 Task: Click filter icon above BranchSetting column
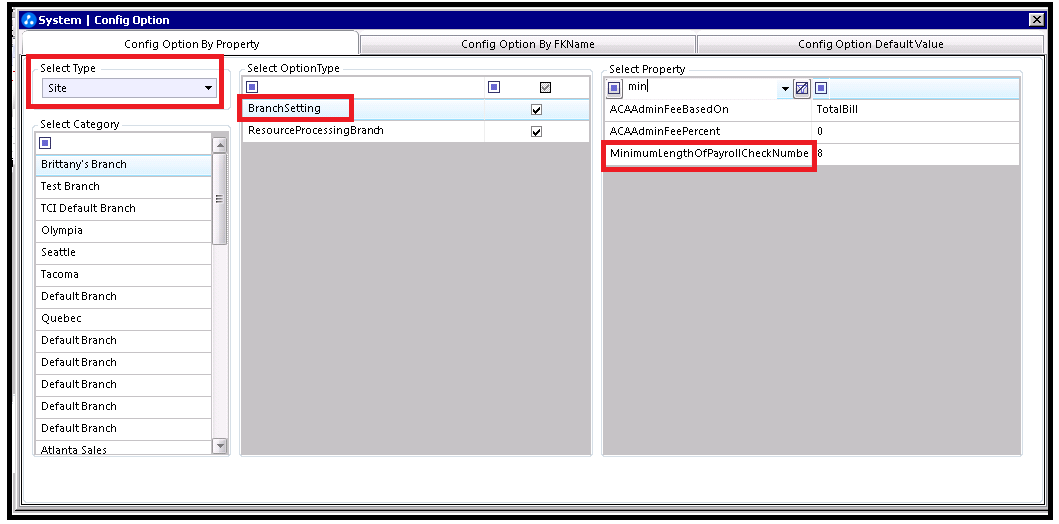[x=252, y=87]
